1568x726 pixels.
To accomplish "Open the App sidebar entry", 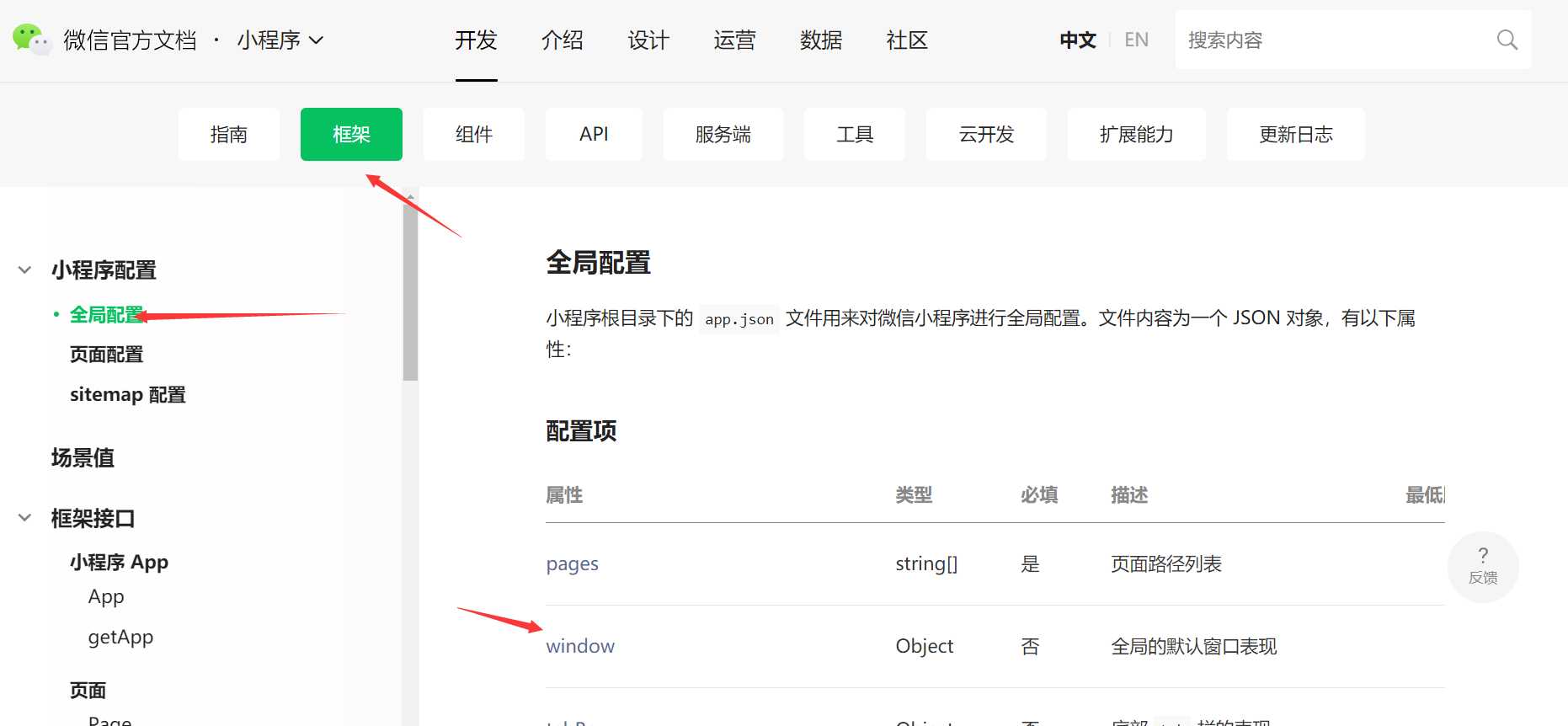I will tap(106, 597).
